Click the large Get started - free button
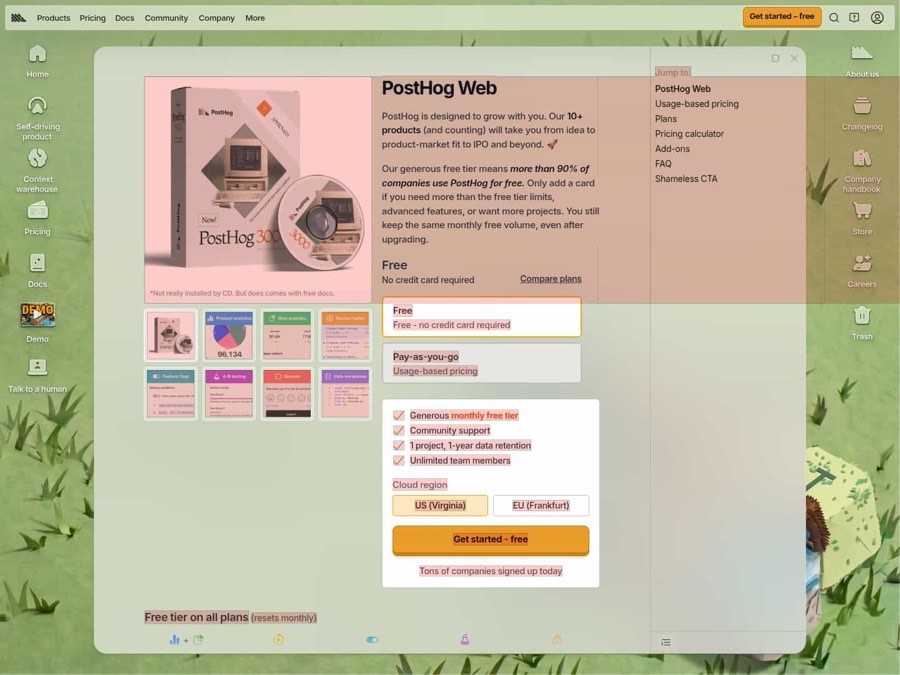The width and height of the screenshot is (900, 675). pyautogui.click(x=491, y=540)
